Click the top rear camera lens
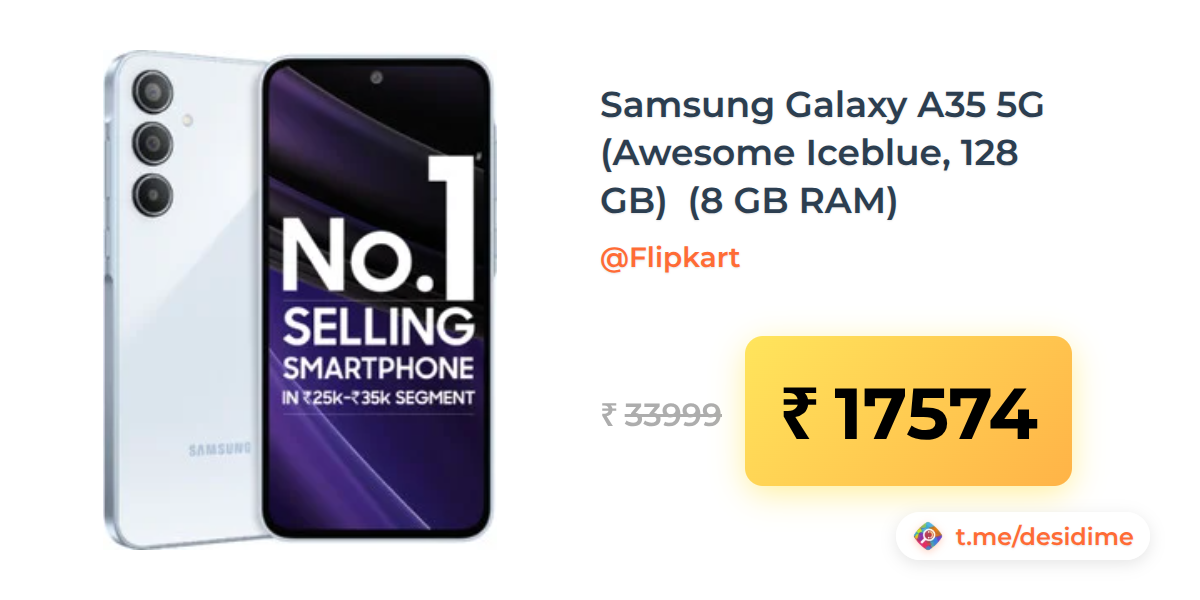This screenshot has height=600, width=1200. click(x=153, y=92)
